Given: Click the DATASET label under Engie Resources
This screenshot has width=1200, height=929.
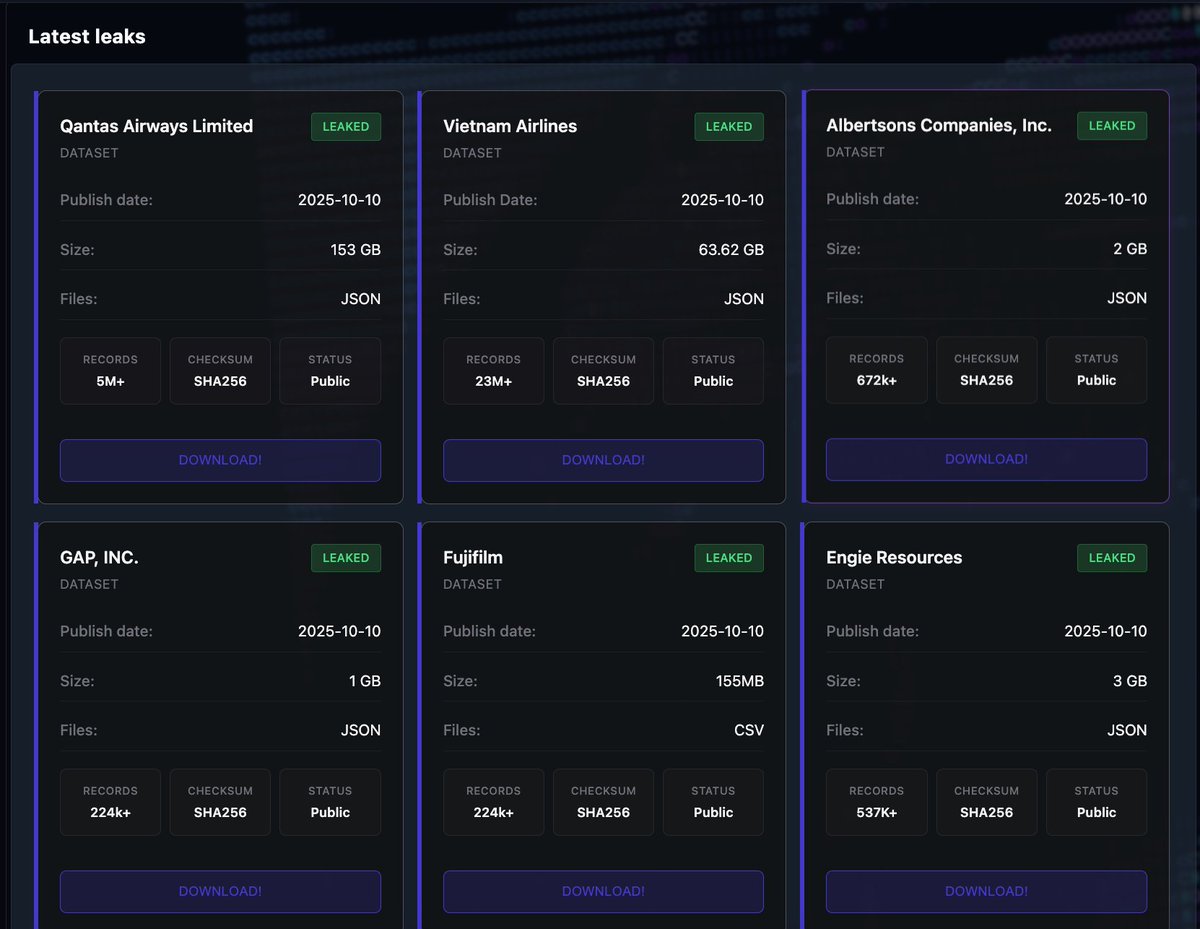Looking at the screenshot, I should coord(855,584).
